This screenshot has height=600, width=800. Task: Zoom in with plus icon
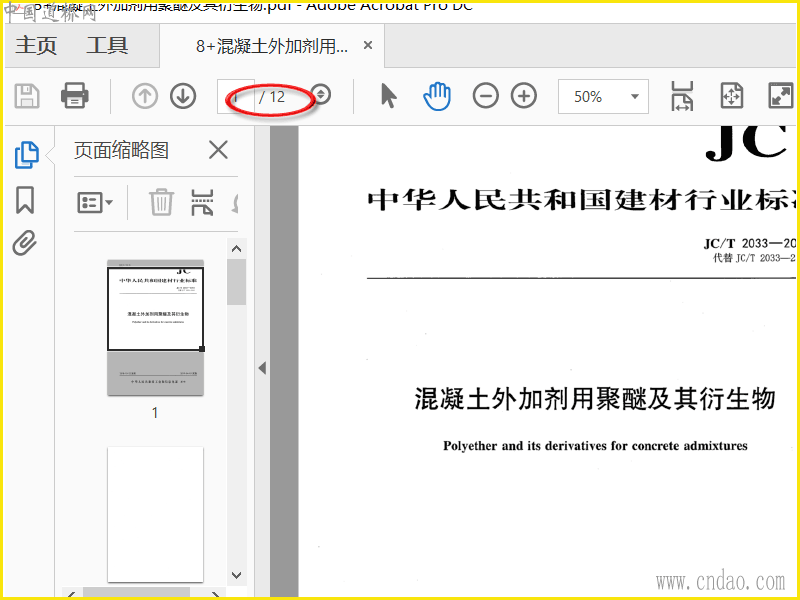(524, 96)
